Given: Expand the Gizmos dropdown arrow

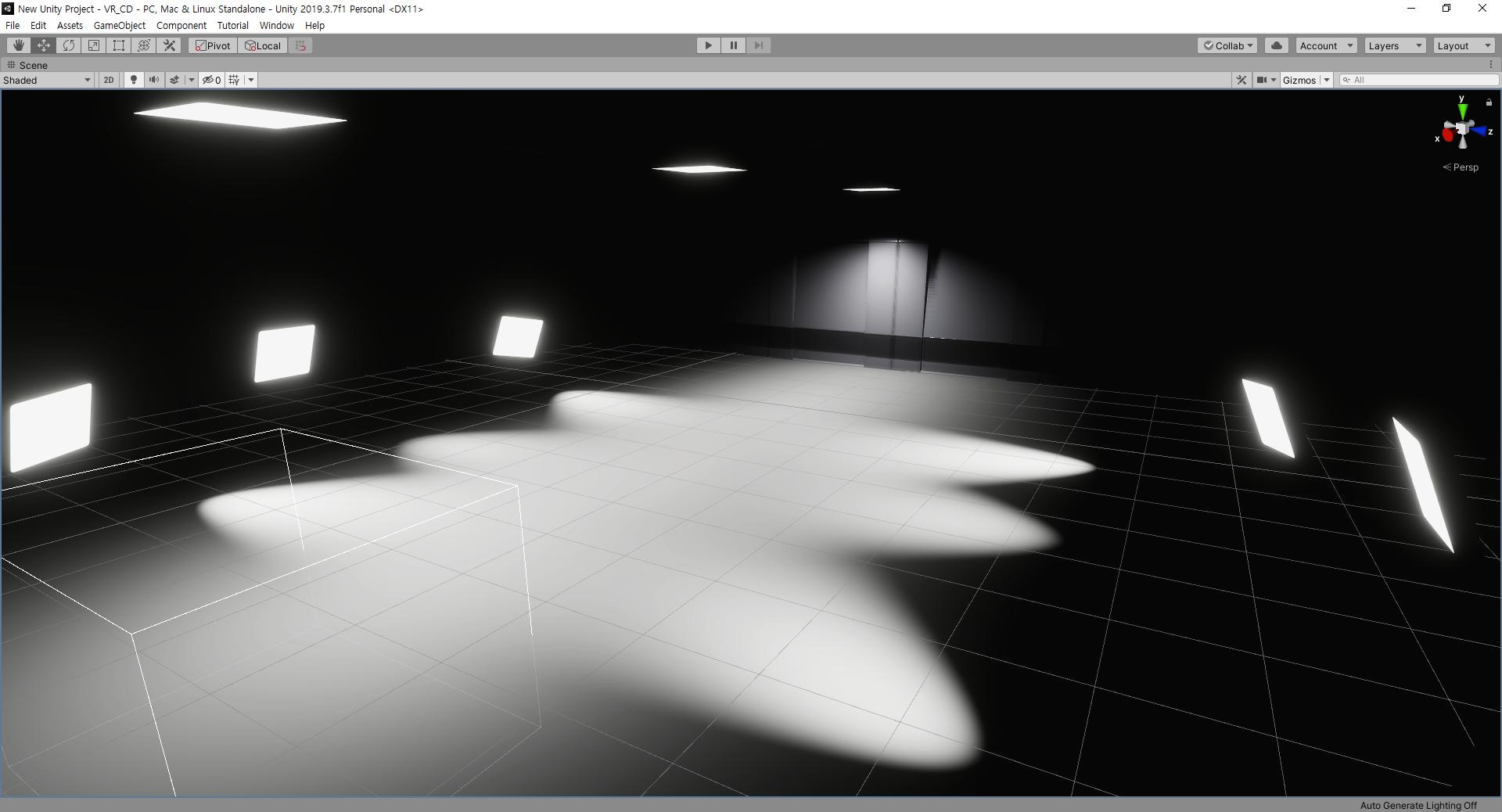Looking at the screenshot, I should pos(1327,80).
